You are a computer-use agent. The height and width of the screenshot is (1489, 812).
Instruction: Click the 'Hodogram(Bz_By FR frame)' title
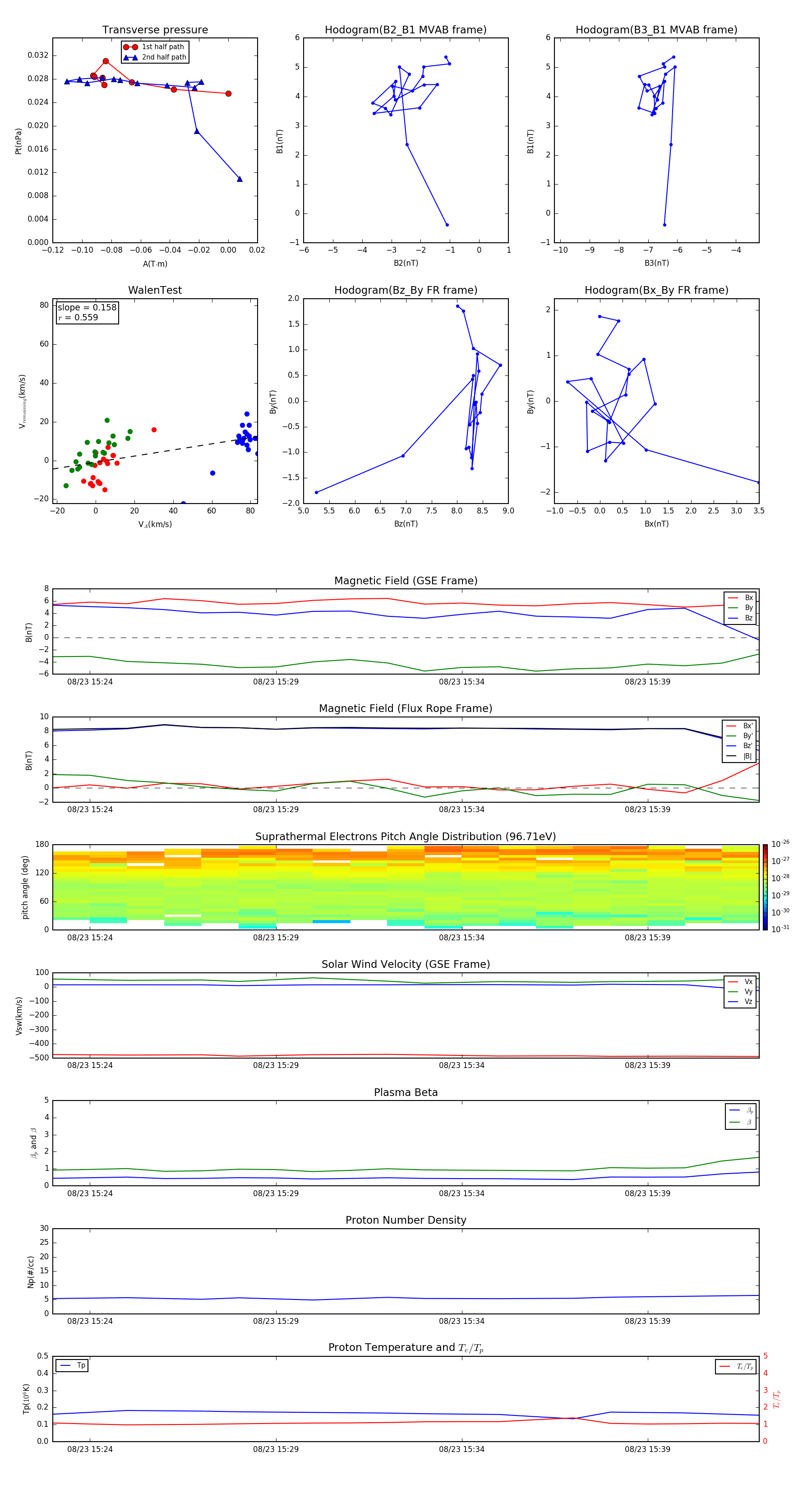pyautogui.click(x=406, y=290)
